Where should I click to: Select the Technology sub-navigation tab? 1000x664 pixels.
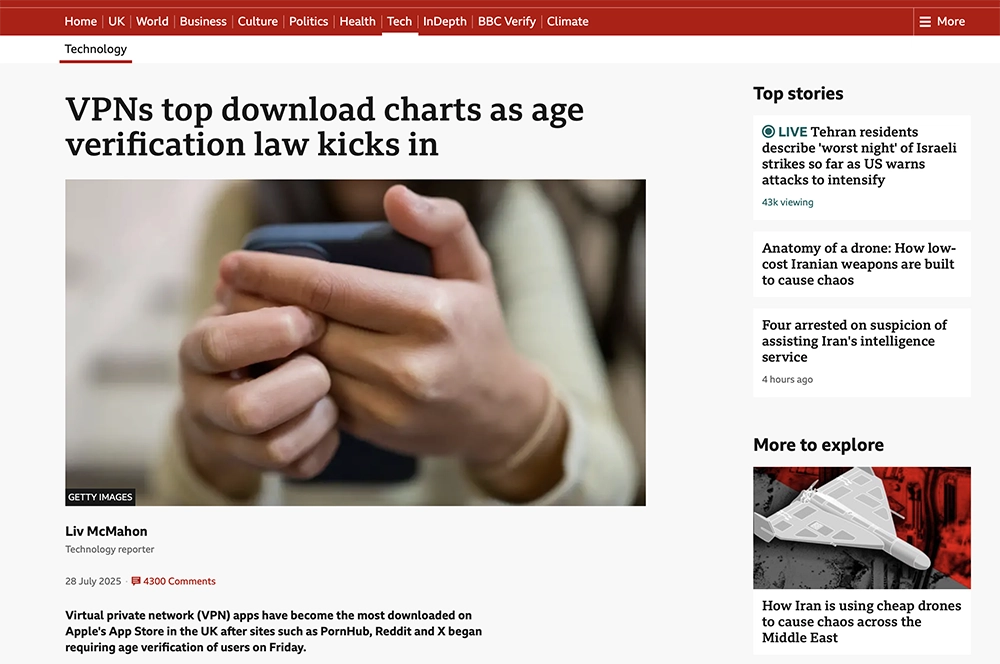click(x=96, y=49)
